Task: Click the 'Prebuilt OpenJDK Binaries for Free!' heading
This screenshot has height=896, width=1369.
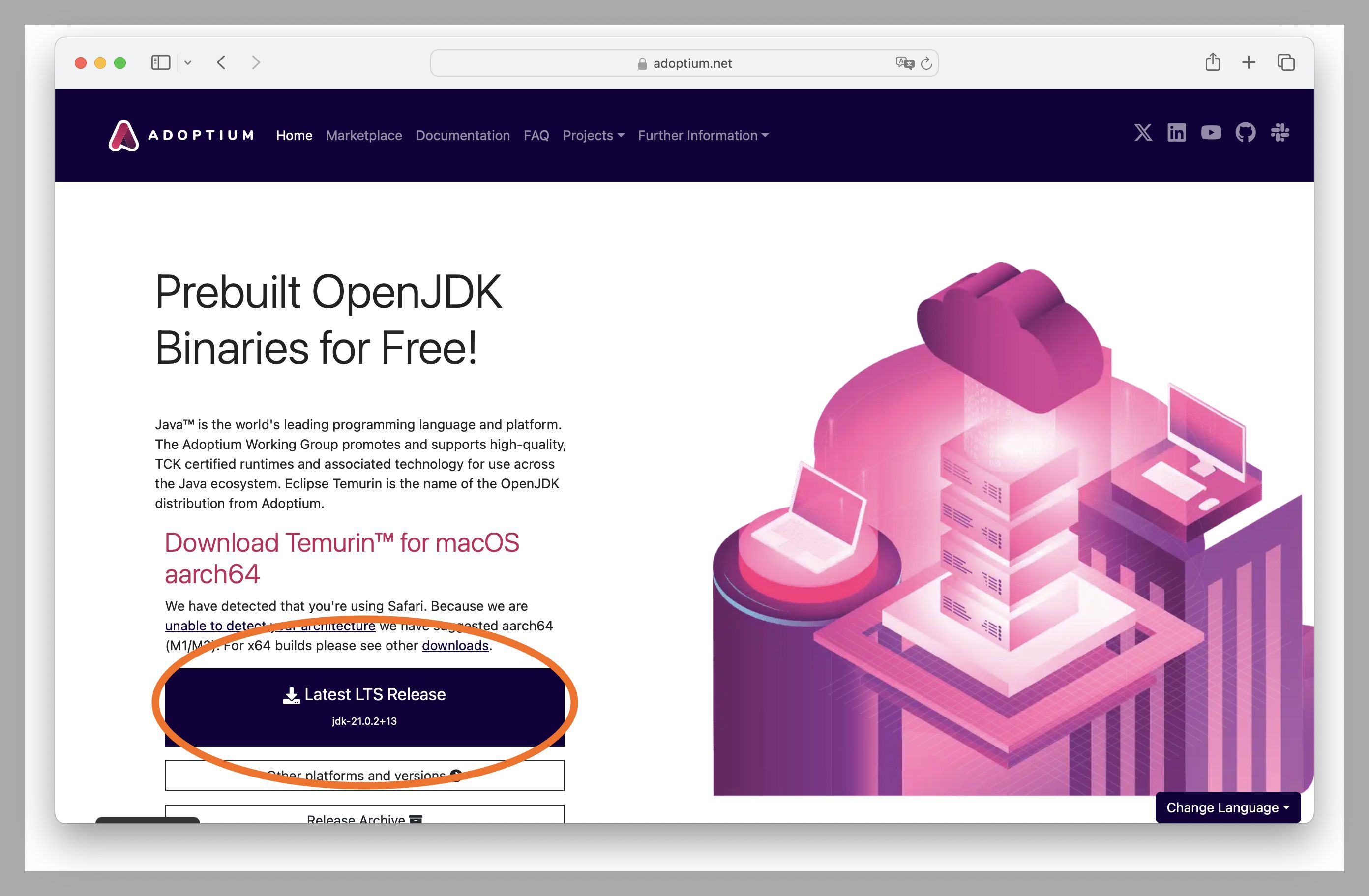Action: coord(328,319)
